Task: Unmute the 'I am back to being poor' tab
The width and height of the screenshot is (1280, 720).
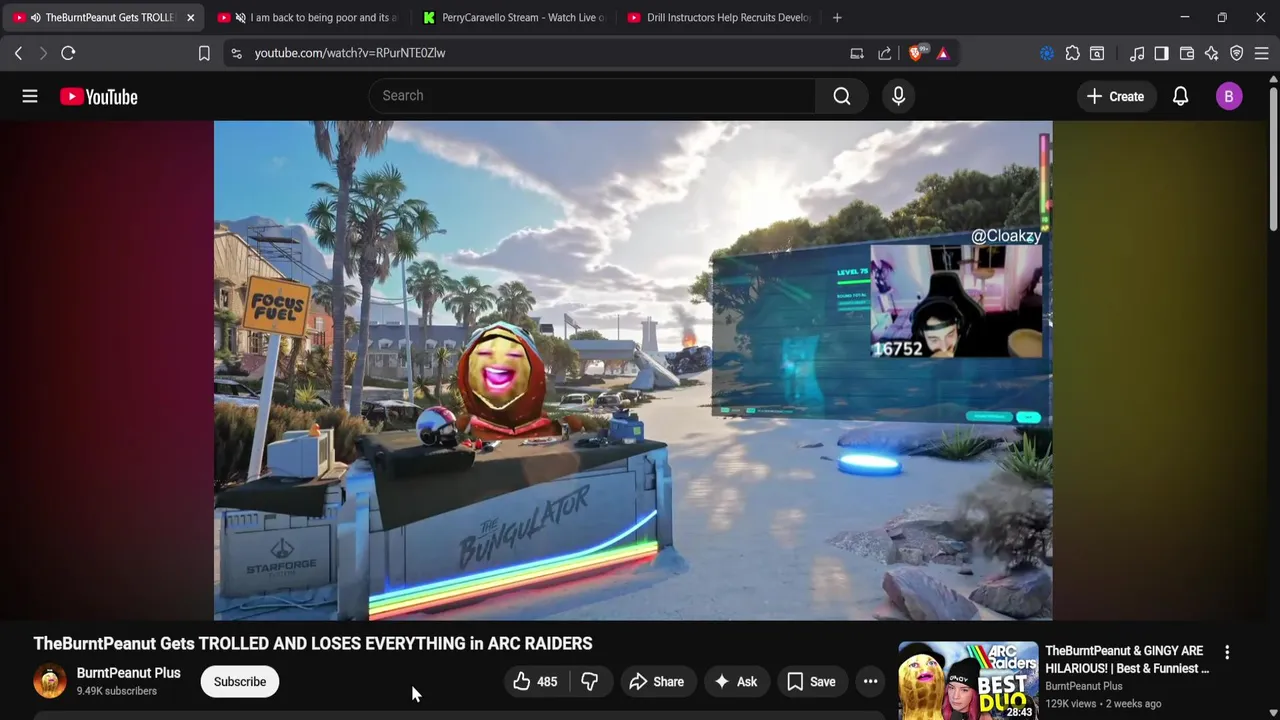Action: [240, 17]
